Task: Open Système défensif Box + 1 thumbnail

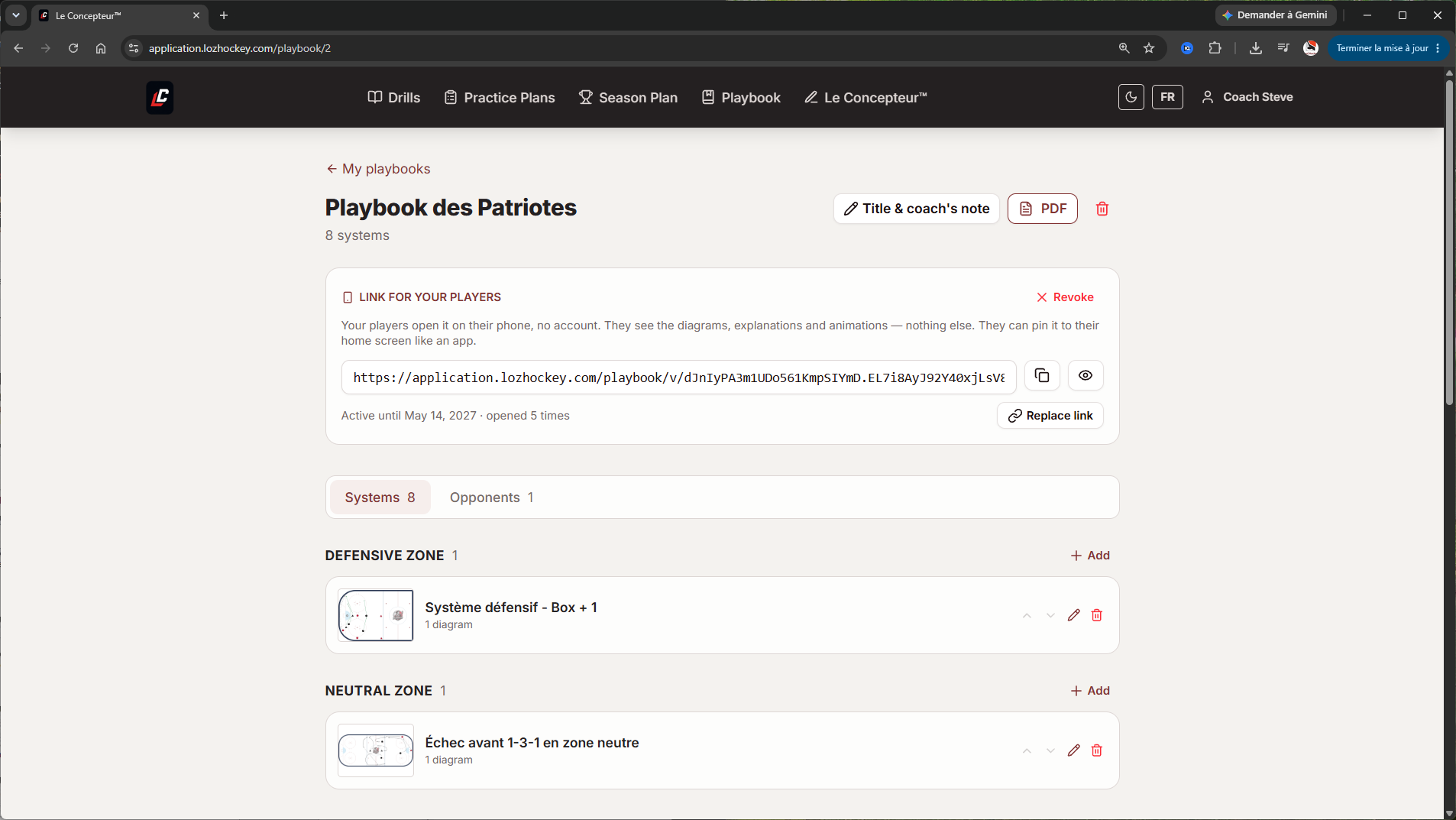Action: coord(376,615)
